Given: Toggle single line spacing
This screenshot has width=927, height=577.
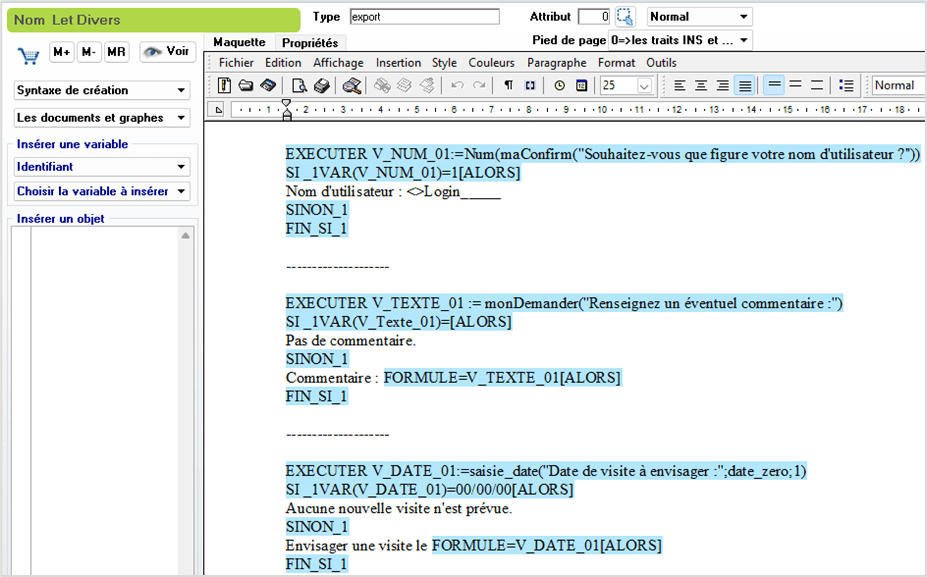Looking at the screenshot, I should pos(774,85).
